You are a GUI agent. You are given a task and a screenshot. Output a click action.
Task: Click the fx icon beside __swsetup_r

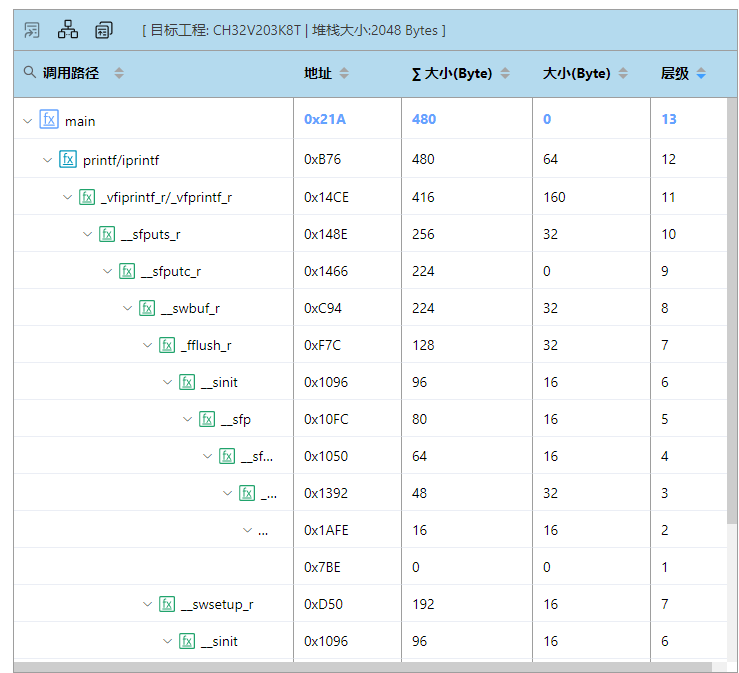(167, 604)
